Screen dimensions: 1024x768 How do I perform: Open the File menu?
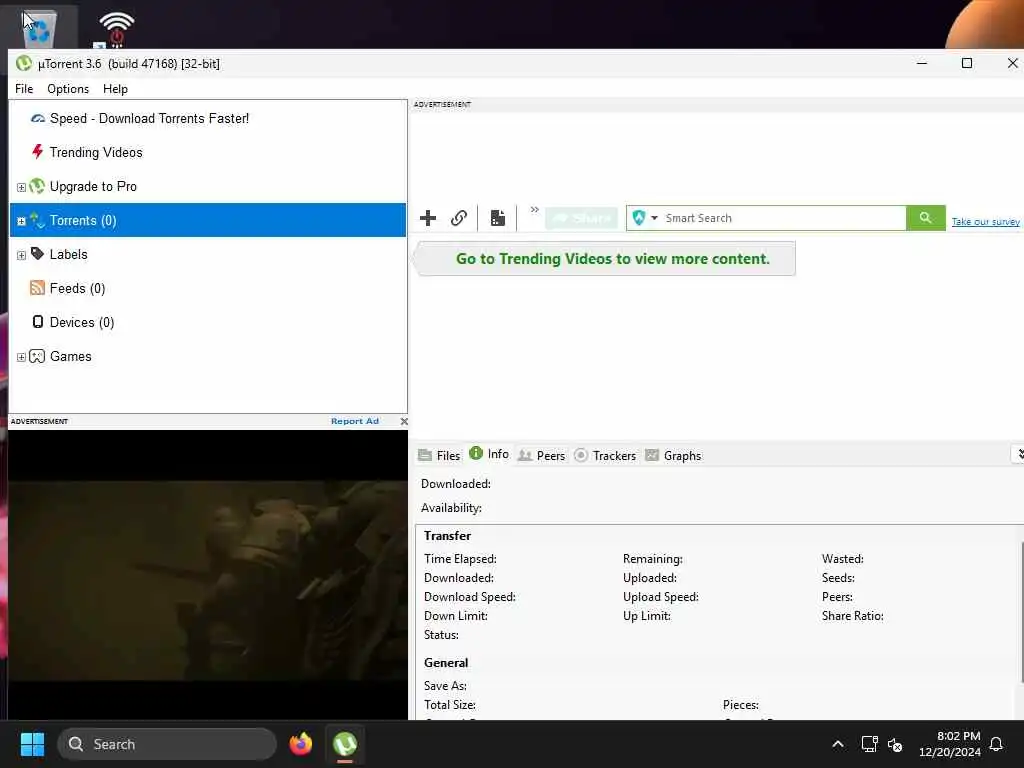point(24,89)
